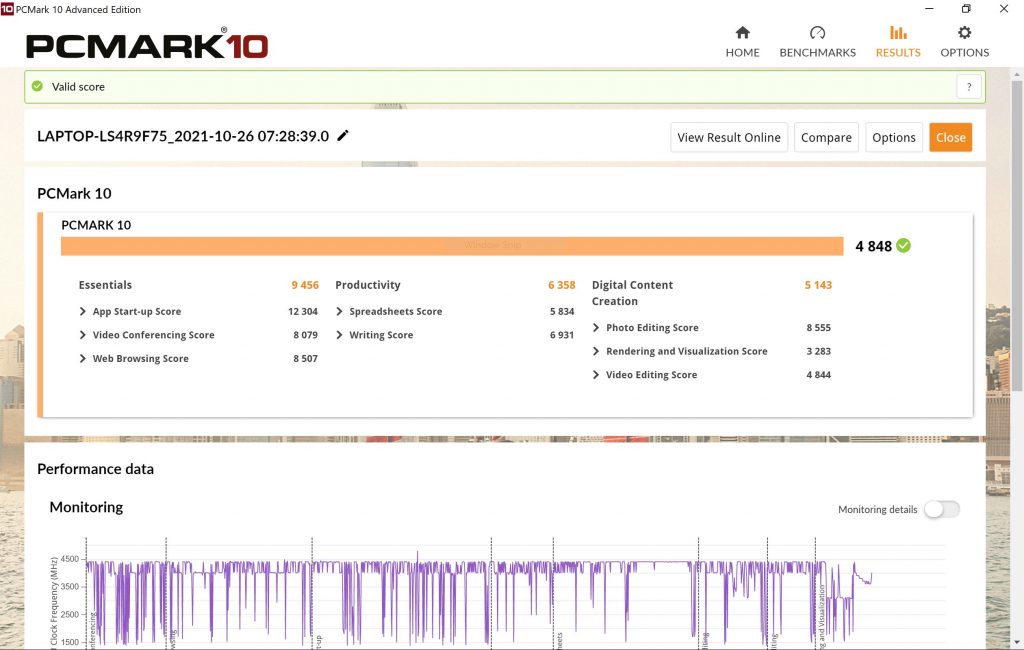Click the Essentials heading
The height and width of the screenshot is (650, 1024).
point(105,285)
